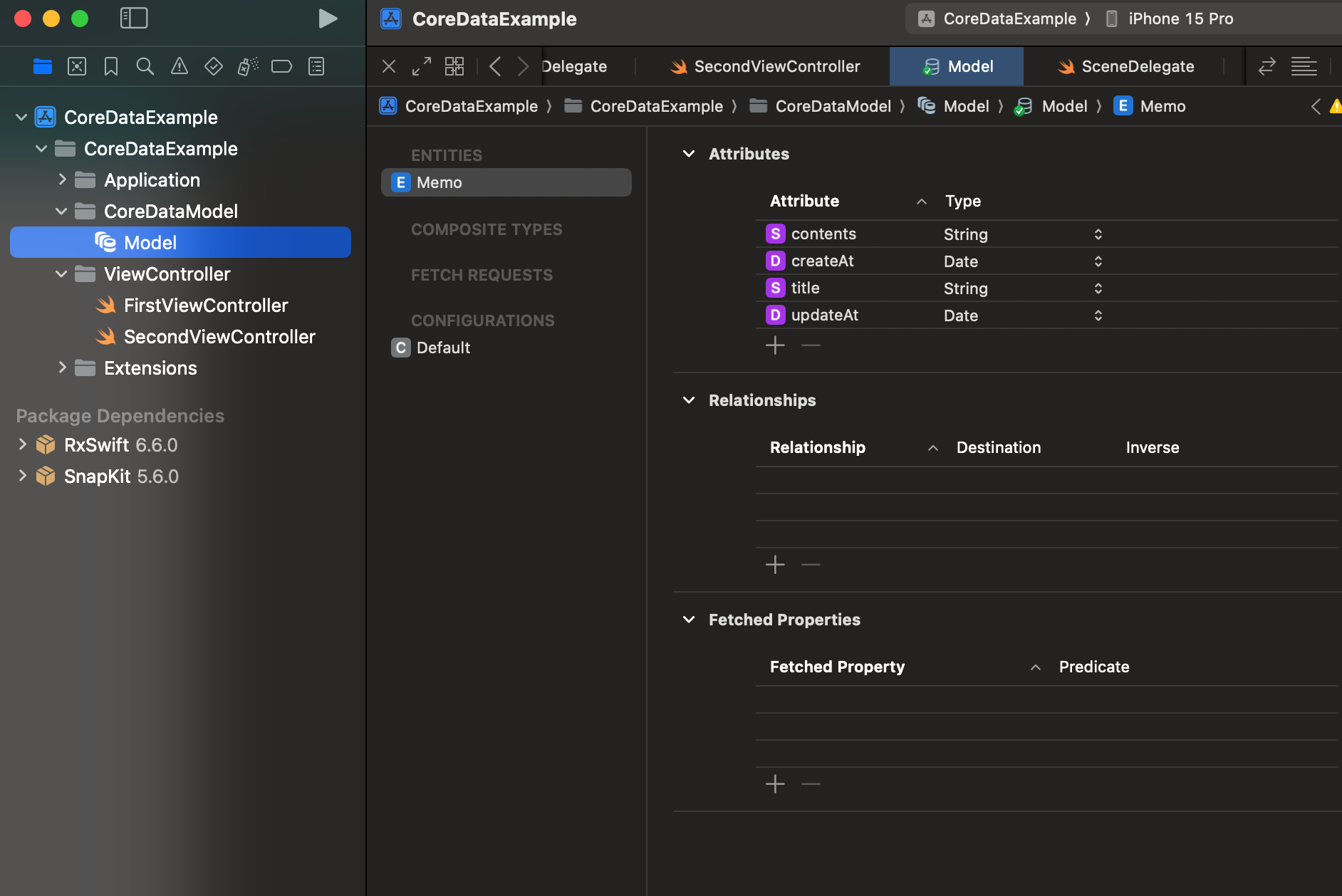Toggle the navigator sidebar visibility

(x=134, y=19)
